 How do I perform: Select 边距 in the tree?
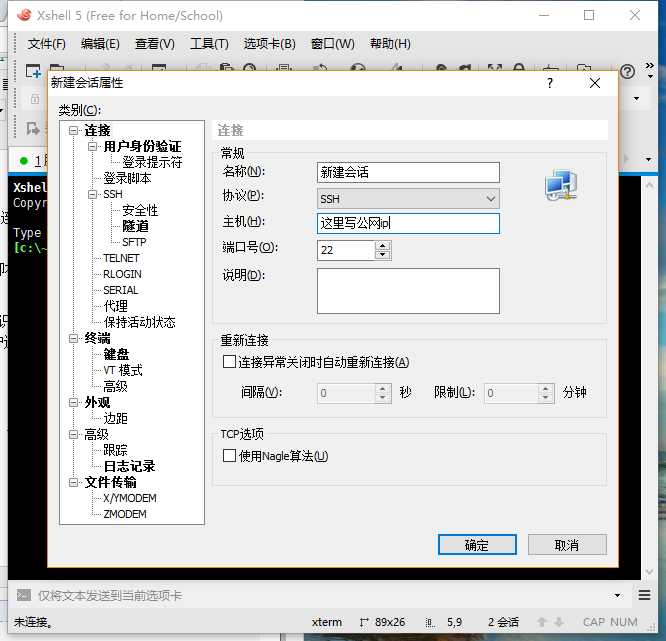[x=115, y=418]
